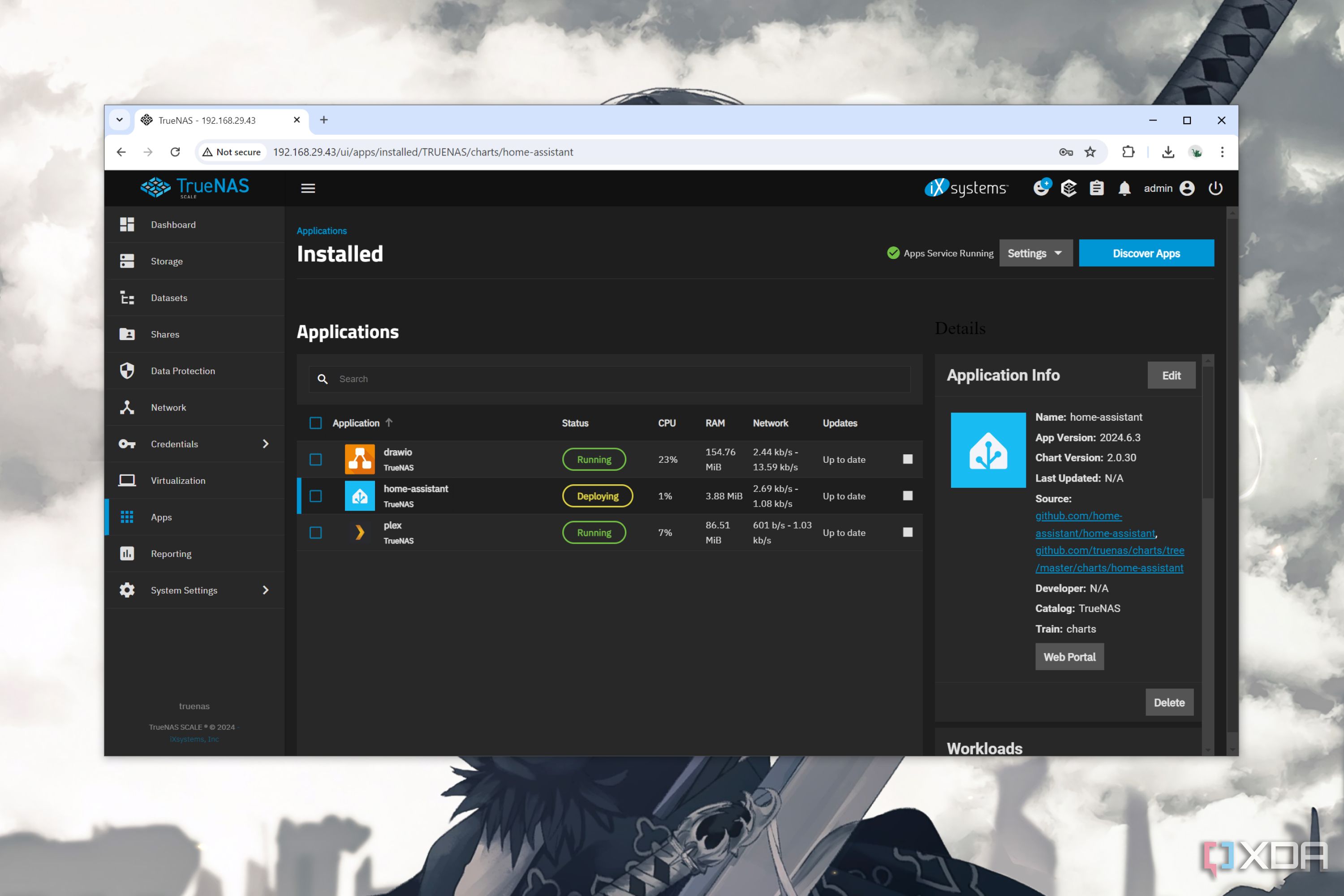Click the details panel scrollbar
The height and width of the screenshot is (896, 1344).
(x=1207, y=432)
